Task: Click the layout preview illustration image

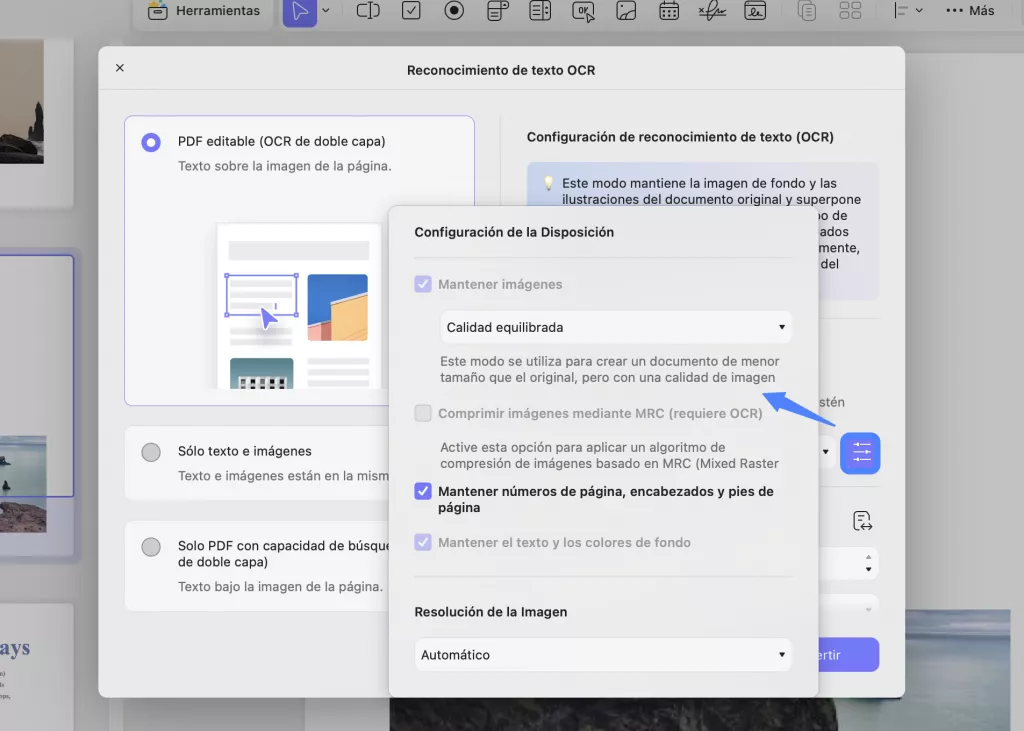Action: (x=299, y=306)
